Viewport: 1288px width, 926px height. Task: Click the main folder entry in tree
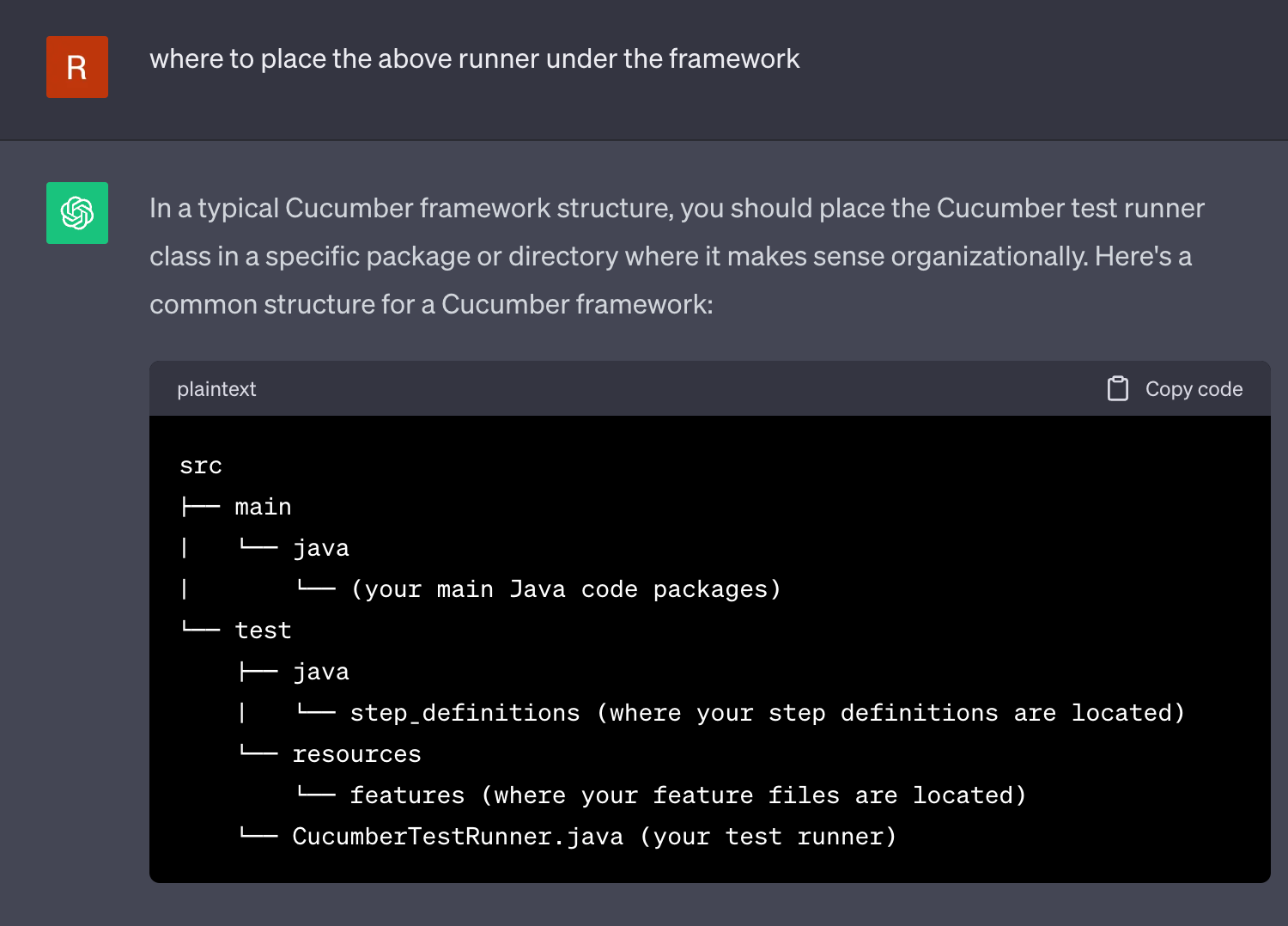pyautogui.click(x=263, y=507)
